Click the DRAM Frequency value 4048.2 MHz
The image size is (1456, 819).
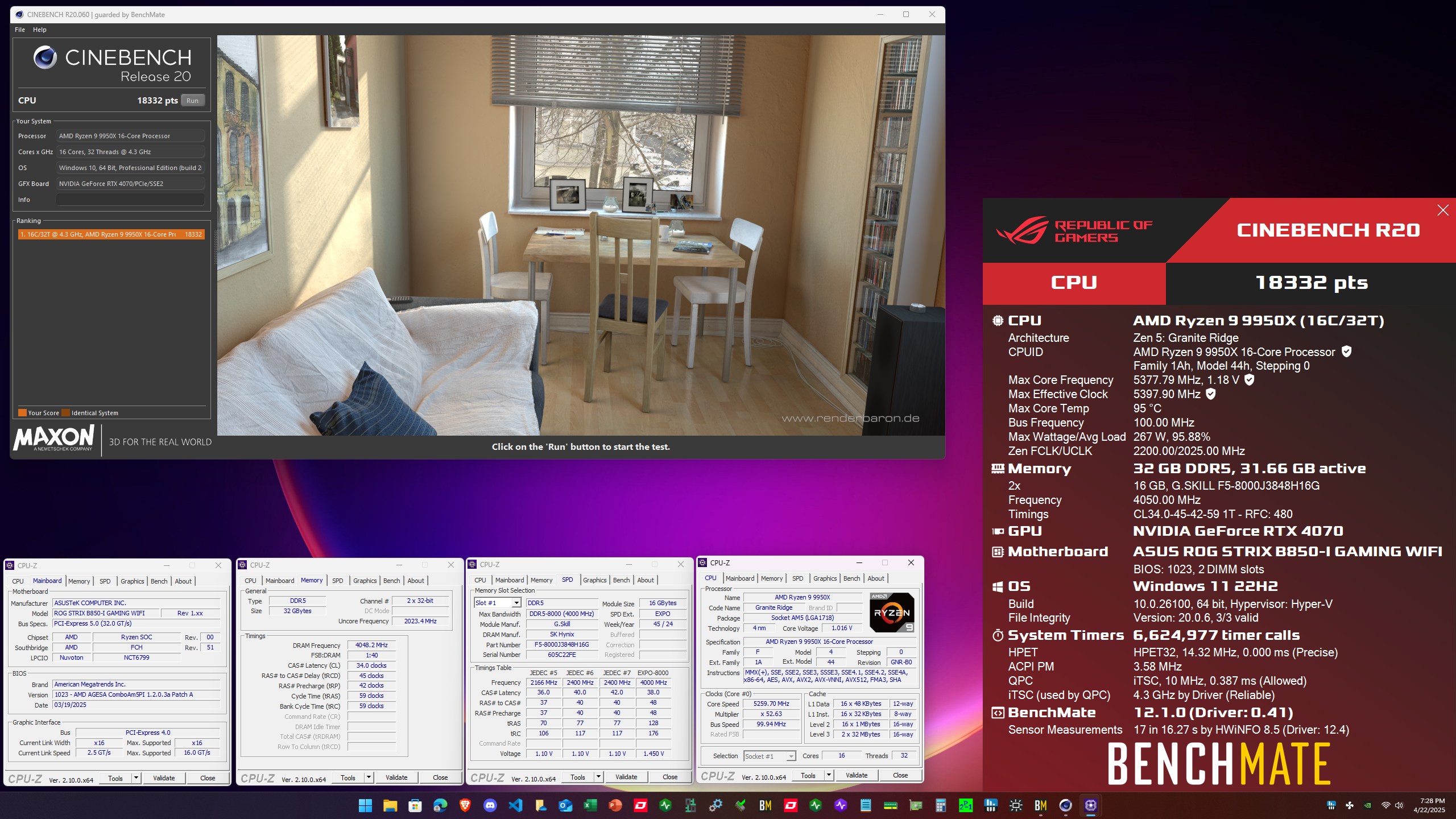click(371, 645)
